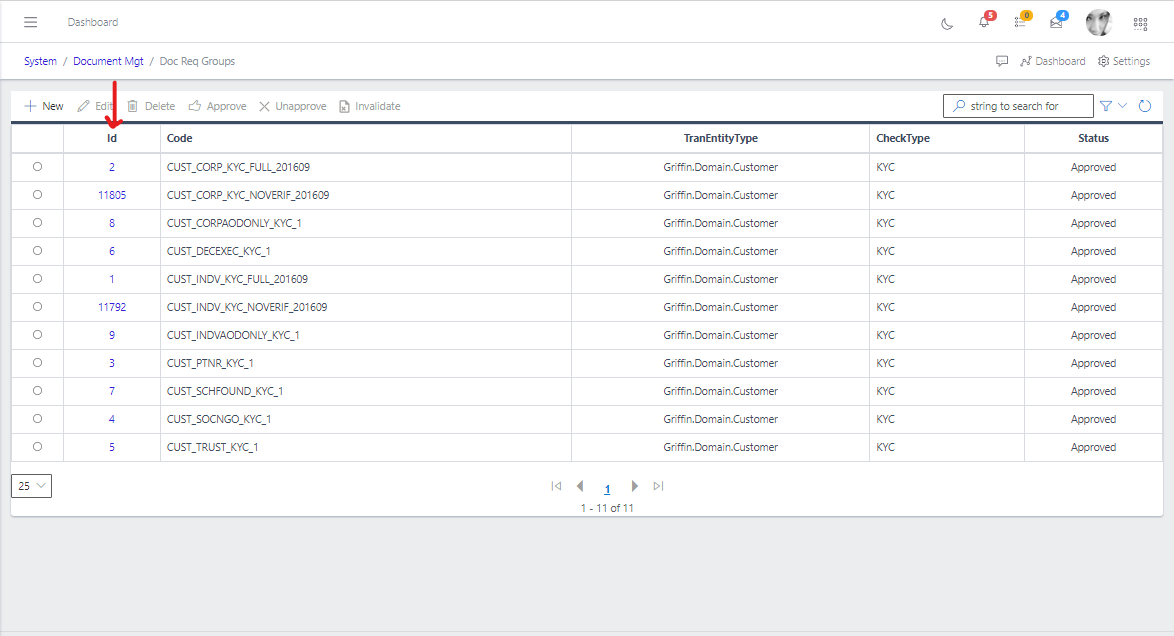
Task: Open the user profile avatar
Action: click(1099, 22)
